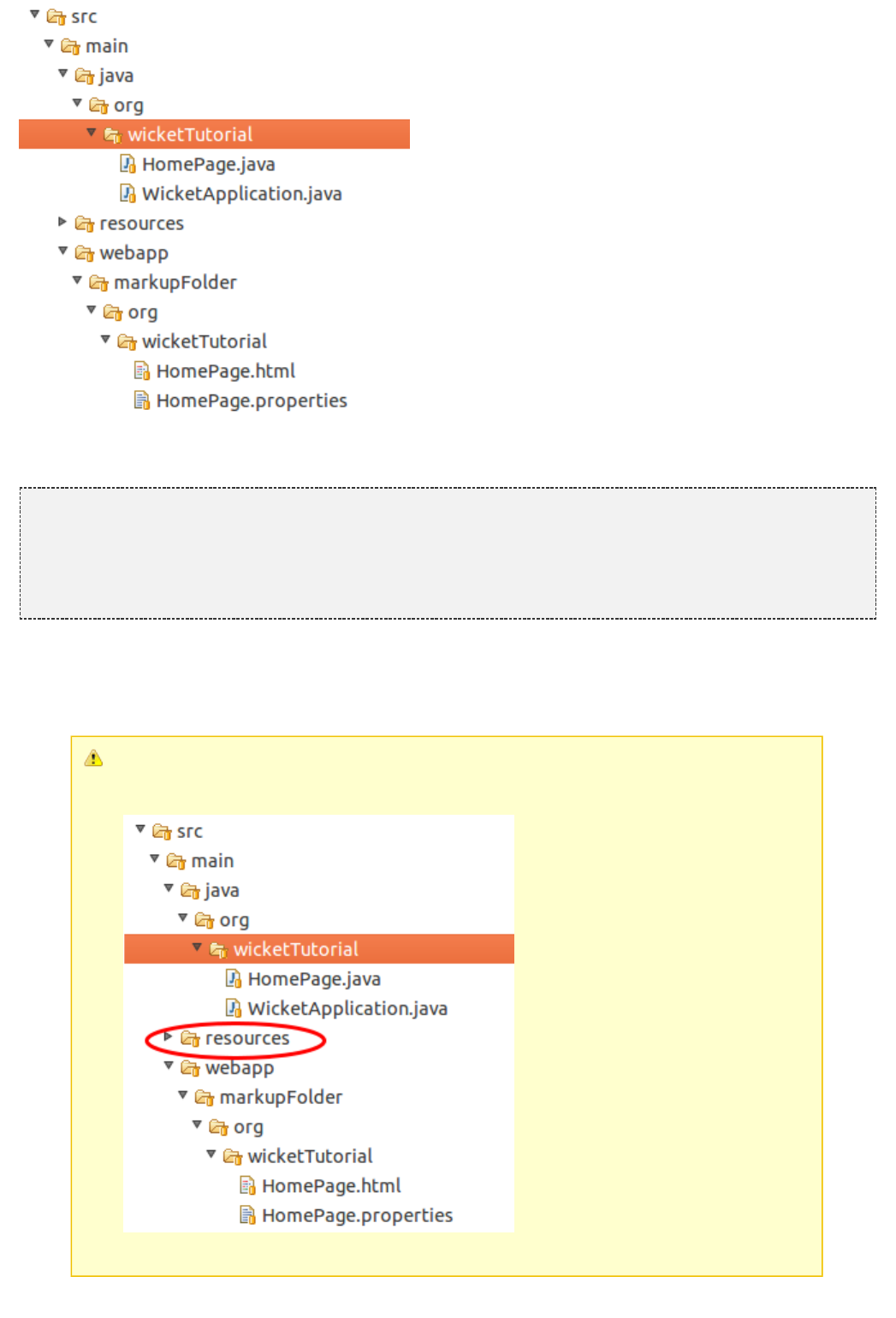The width and height of the screenshot is (896, 1318).
Task: Select the "HomePage.html" label in the upper tree
Action: [226, 371]
